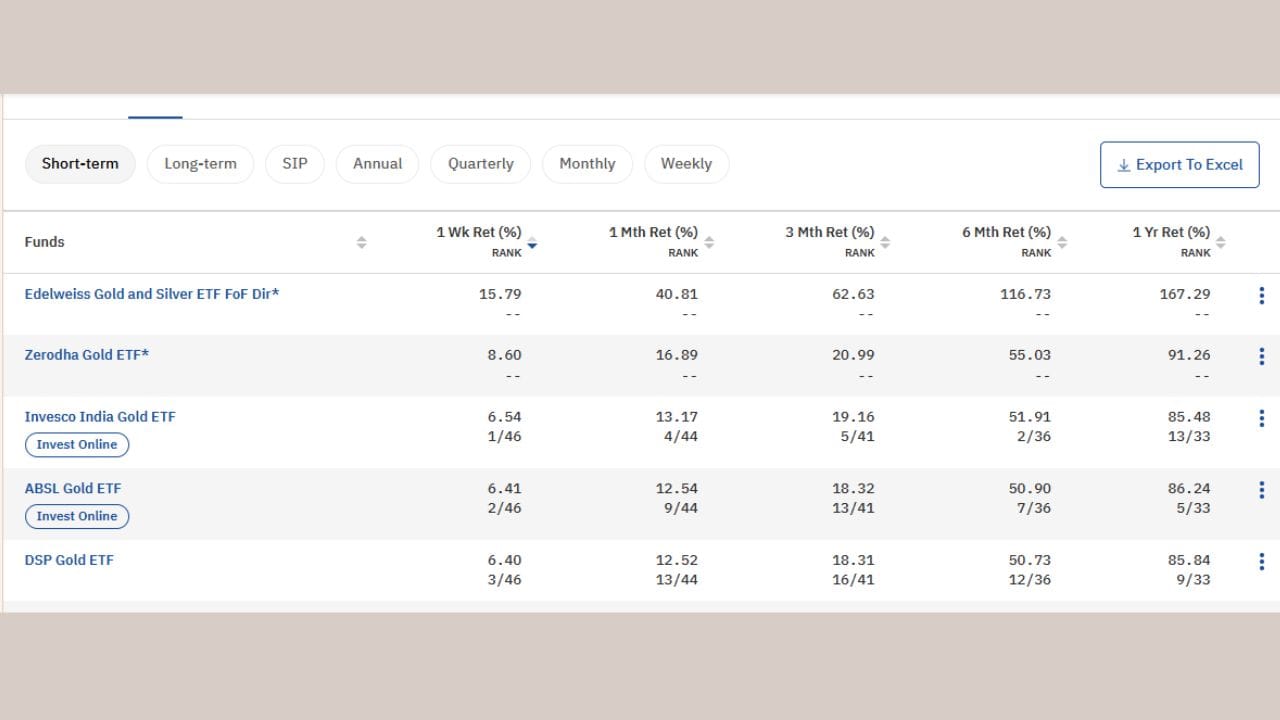Sort by 1 Wk Ret sort arrow
The image size is (1280, 720).
coord(532,242)
